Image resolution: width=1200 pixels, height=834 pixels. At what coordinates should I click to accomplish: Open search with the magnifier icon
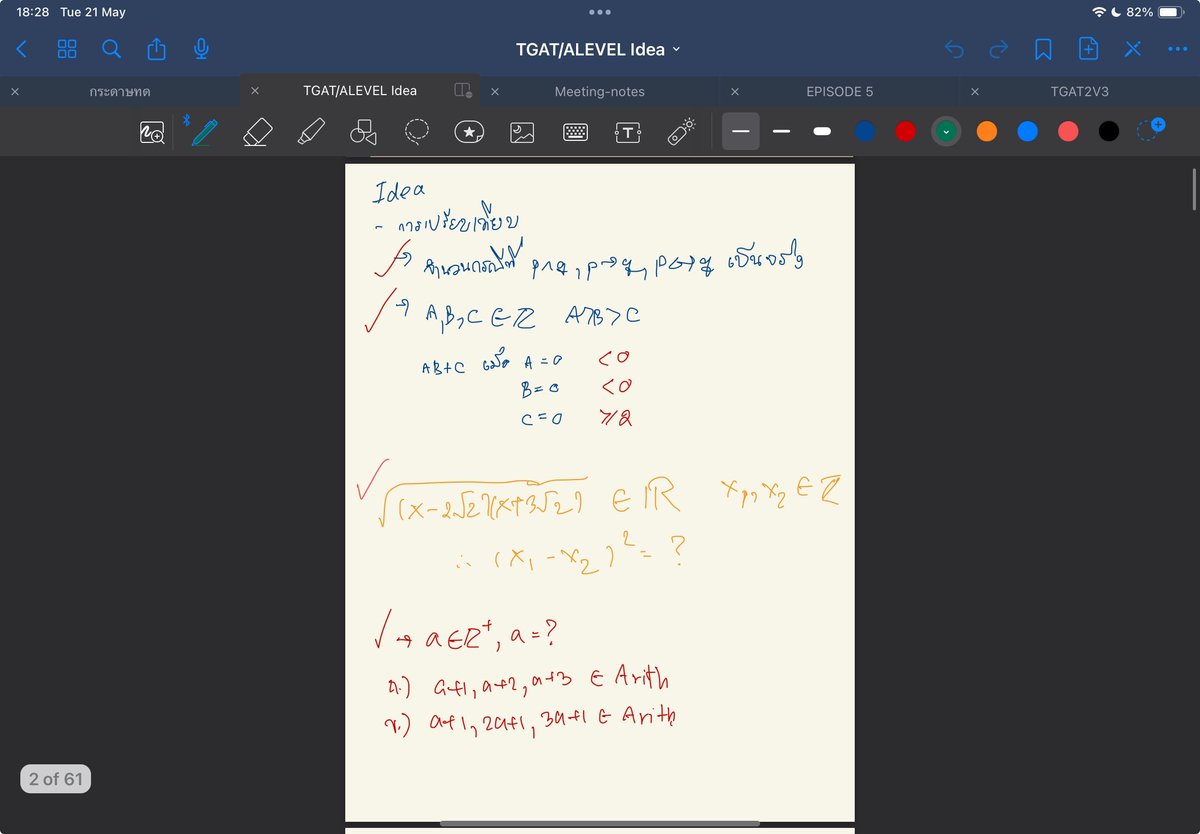tap(112, 49)
